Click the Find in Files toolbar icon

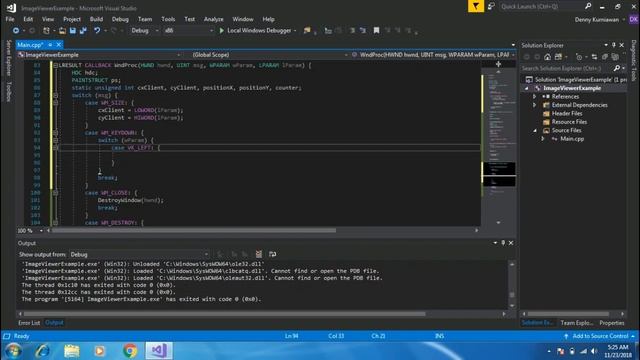click(307, 31)
